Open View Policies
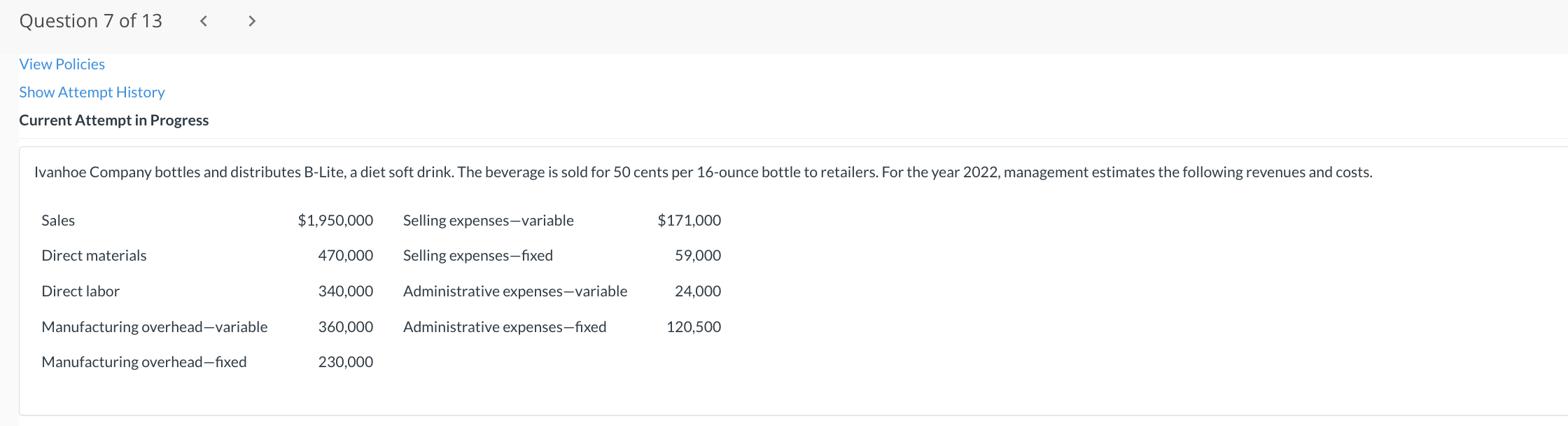This screenshot has width=1568, height=426. coord(62,64)
